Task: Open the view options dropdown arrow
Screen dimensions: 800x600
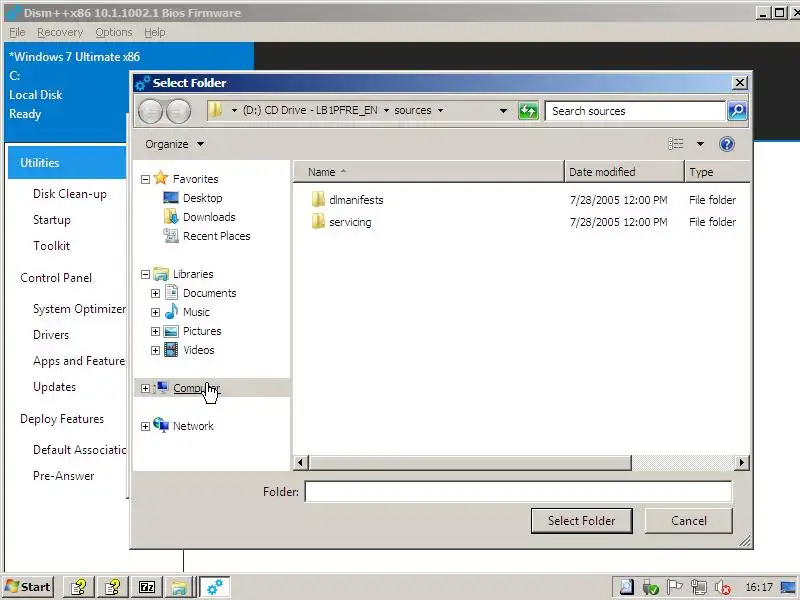Action: tap(700, 144)
